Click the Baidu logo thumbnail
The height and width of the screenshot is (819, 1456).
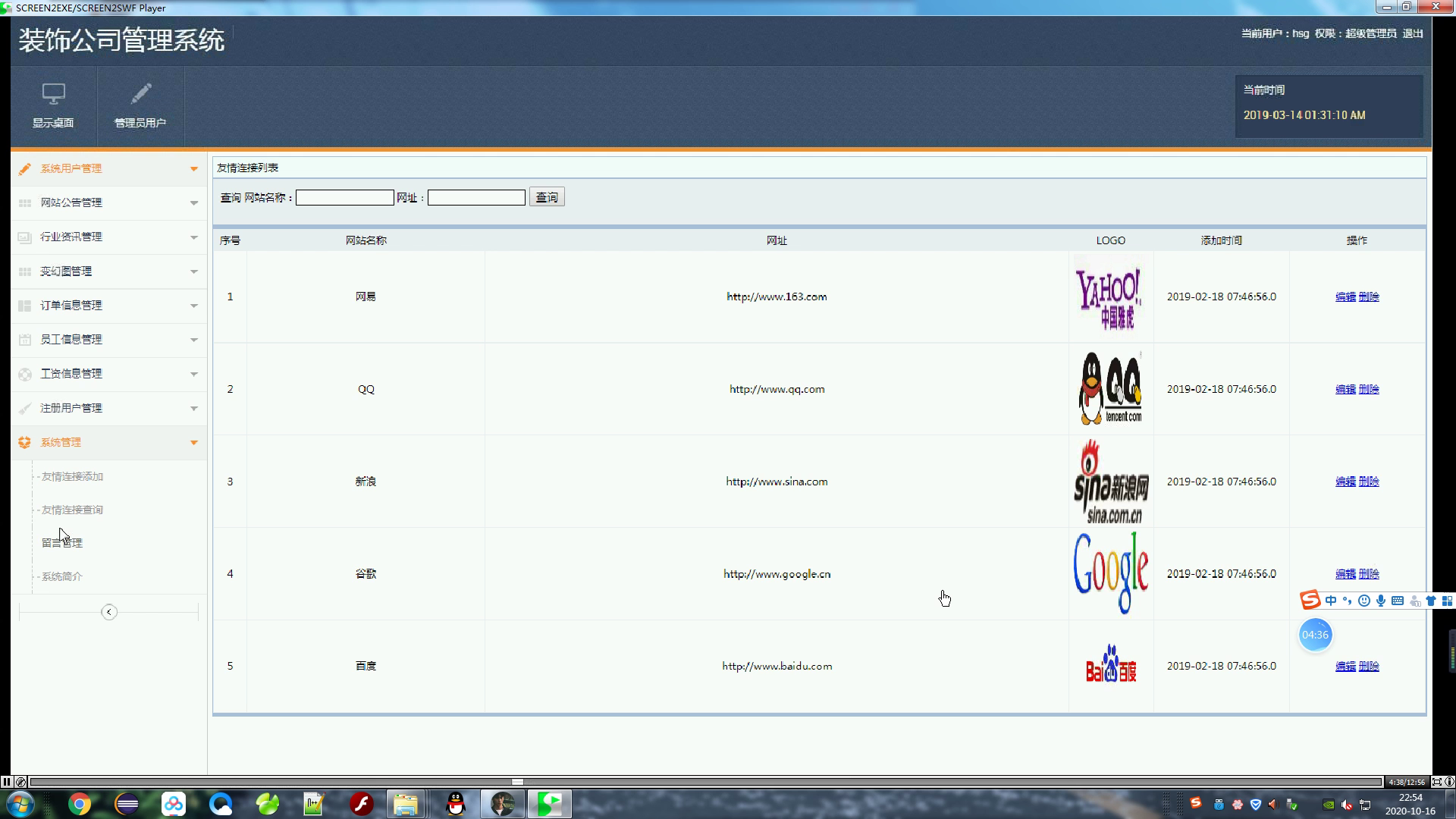1111,665
